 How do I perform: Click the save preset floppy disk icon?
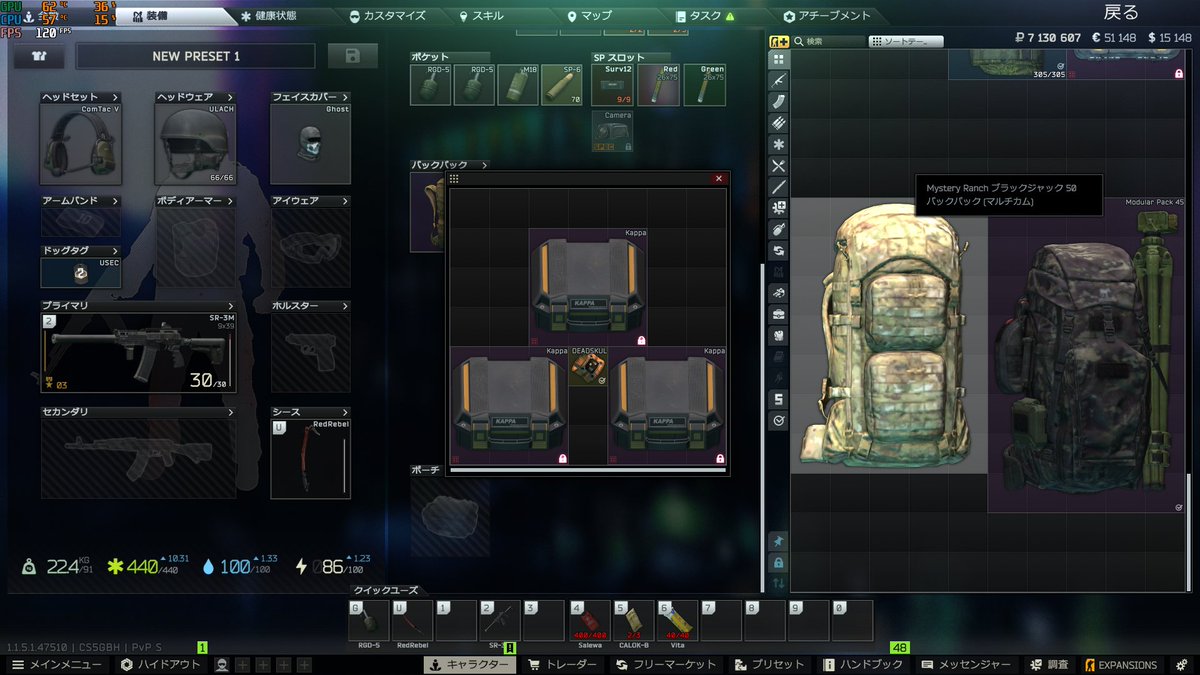[353, 56]
